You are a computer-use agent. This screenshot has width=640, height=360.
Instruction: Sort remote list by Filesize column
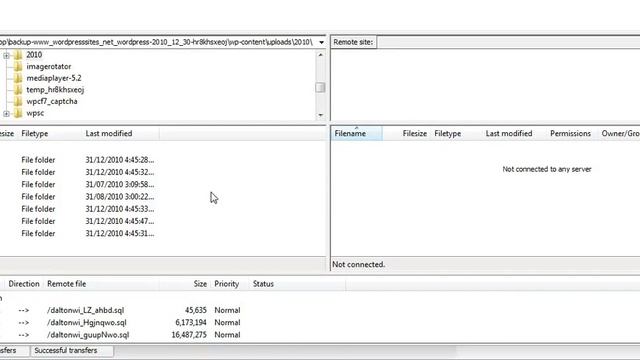(x=406, y=133)
